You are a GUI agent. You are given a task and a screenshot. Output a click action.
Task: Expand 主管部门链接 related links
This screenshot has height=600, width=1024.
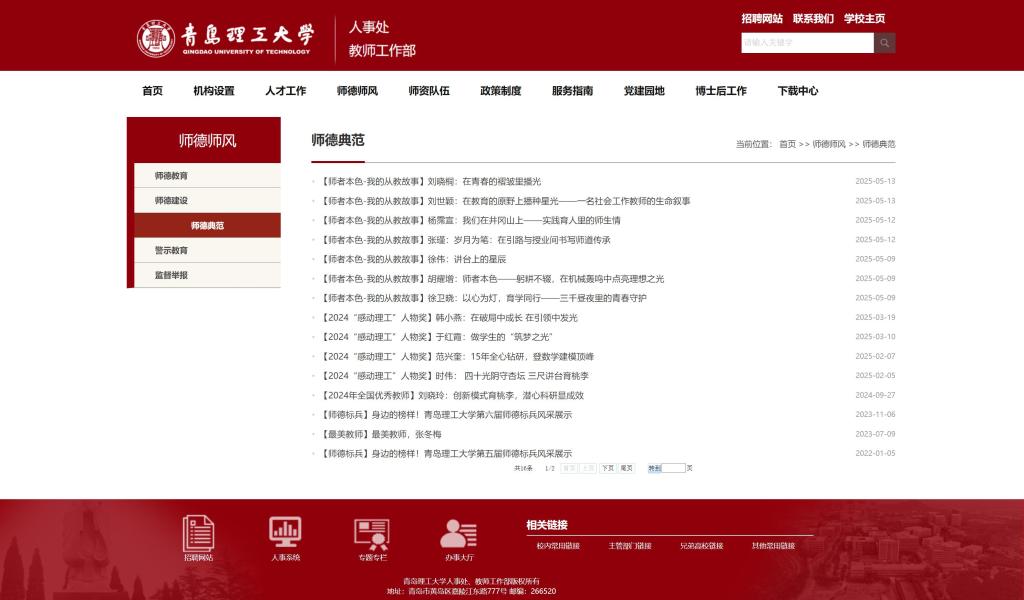[x=630, y=546]
